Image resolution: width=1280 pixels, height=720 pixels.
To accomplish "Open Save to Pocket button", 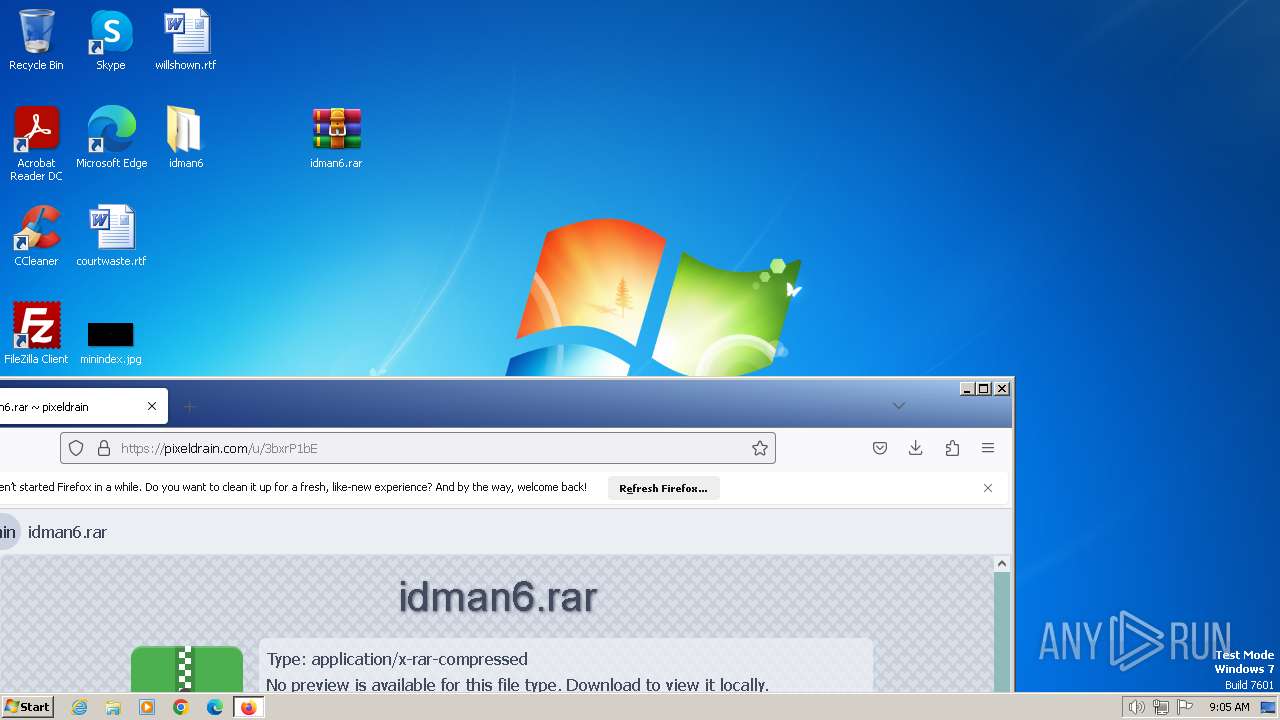I will (x=880, y=448).
